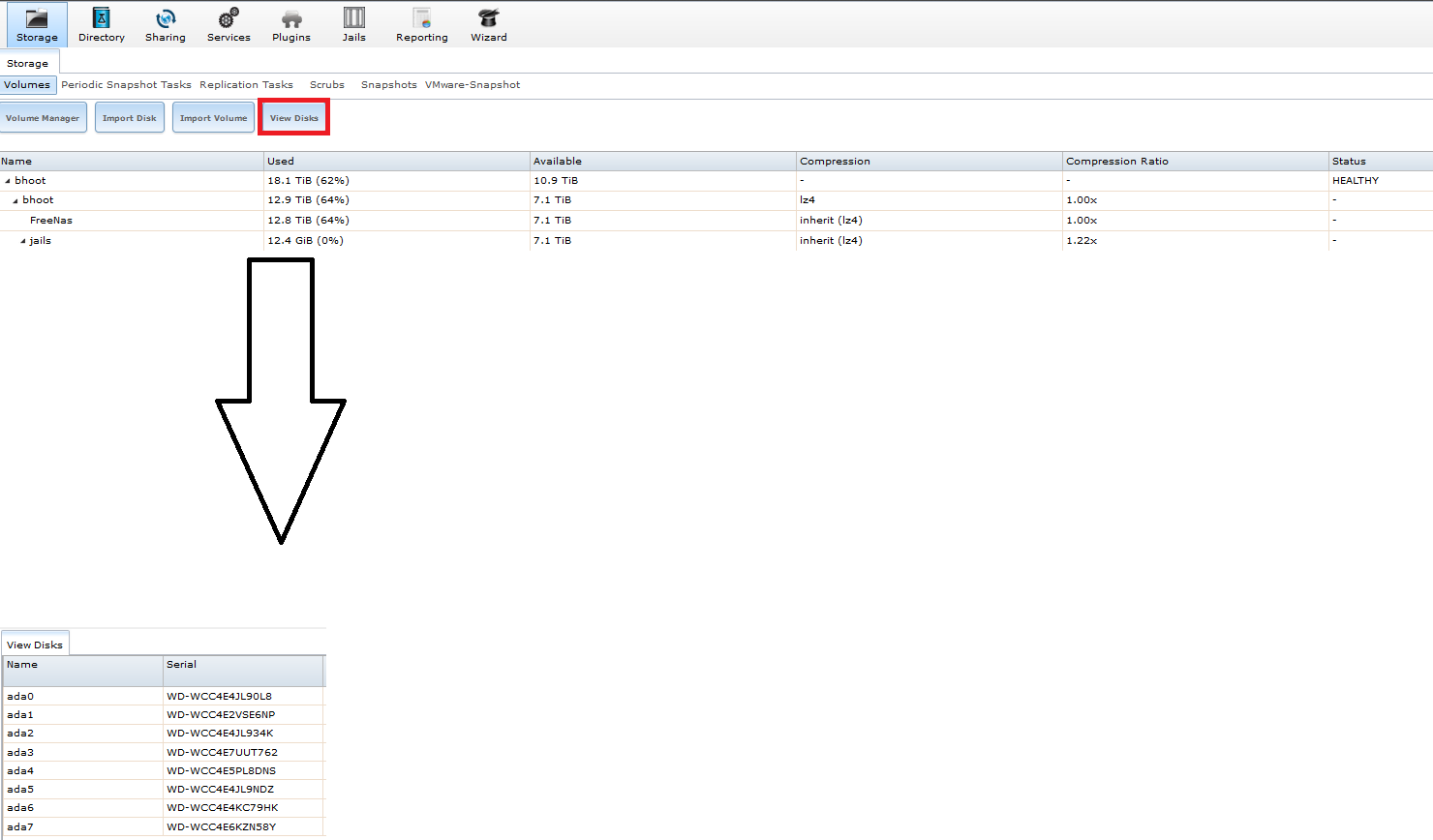Open the Replication Tasks tab
This screenshot has width=1433, height=840.
point(246,85)
